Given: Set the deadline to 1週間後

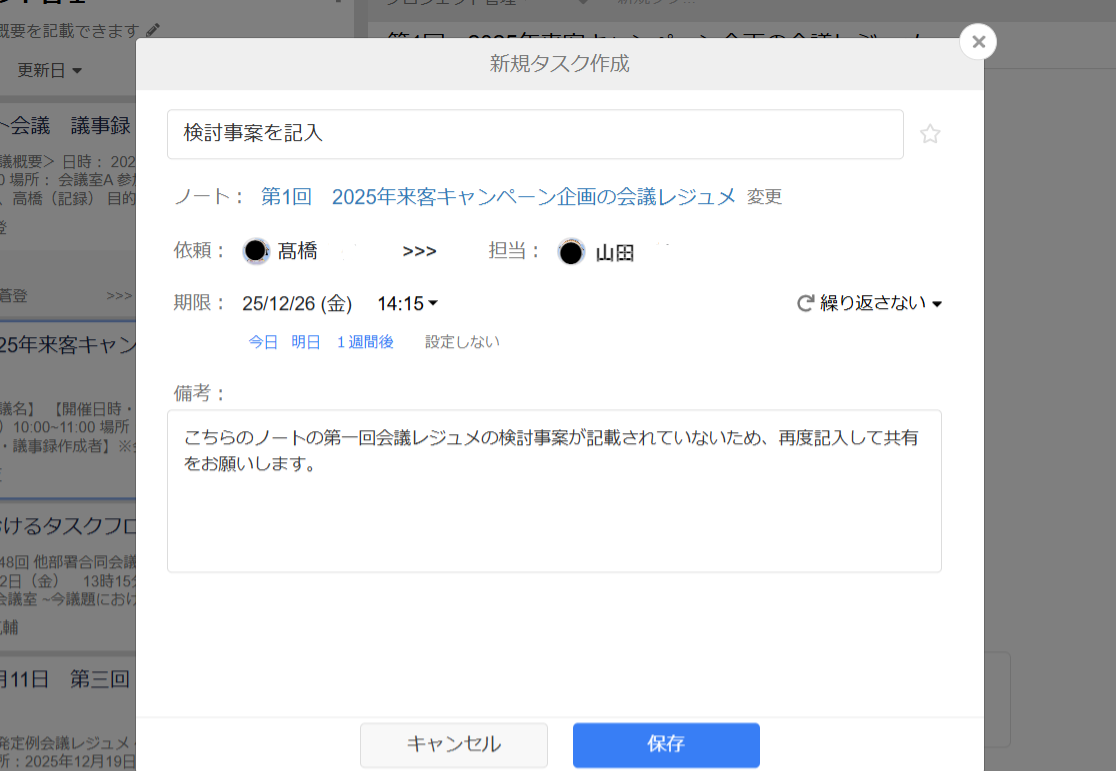Looking at the screenshot, I should [x=365, y=341].
